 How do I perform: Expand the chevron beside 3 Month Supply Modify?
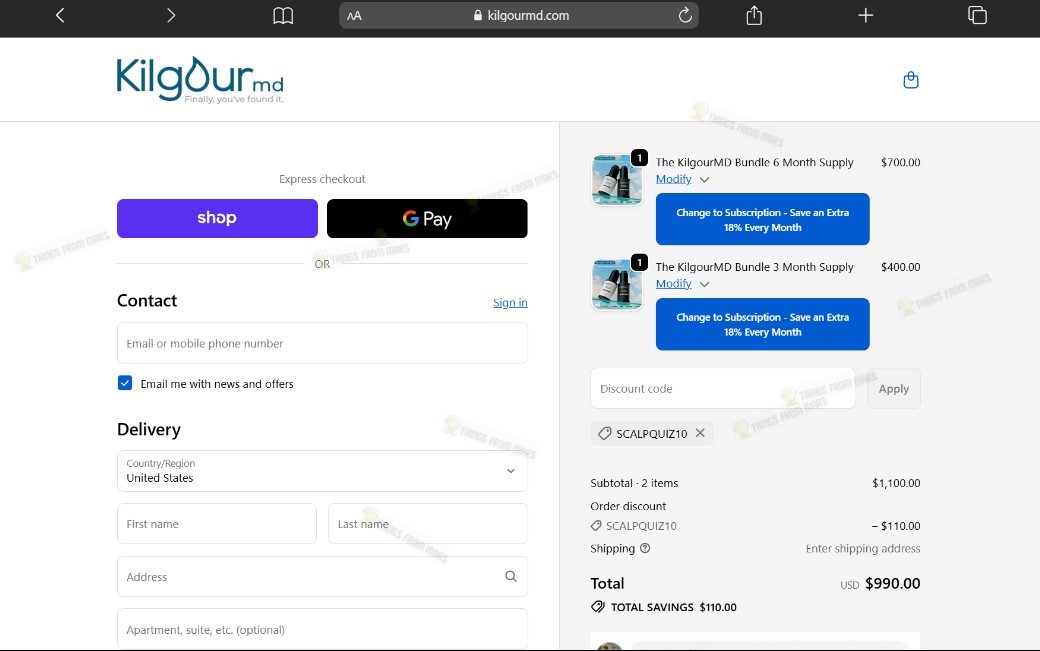[x=704, y=284]
